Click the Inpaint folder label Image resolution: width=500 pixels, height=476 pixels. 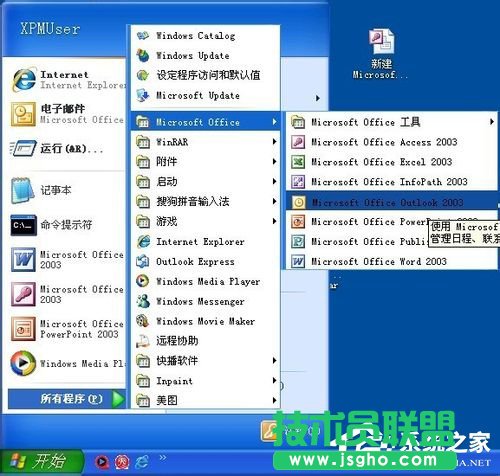click(x=174, y=381)
